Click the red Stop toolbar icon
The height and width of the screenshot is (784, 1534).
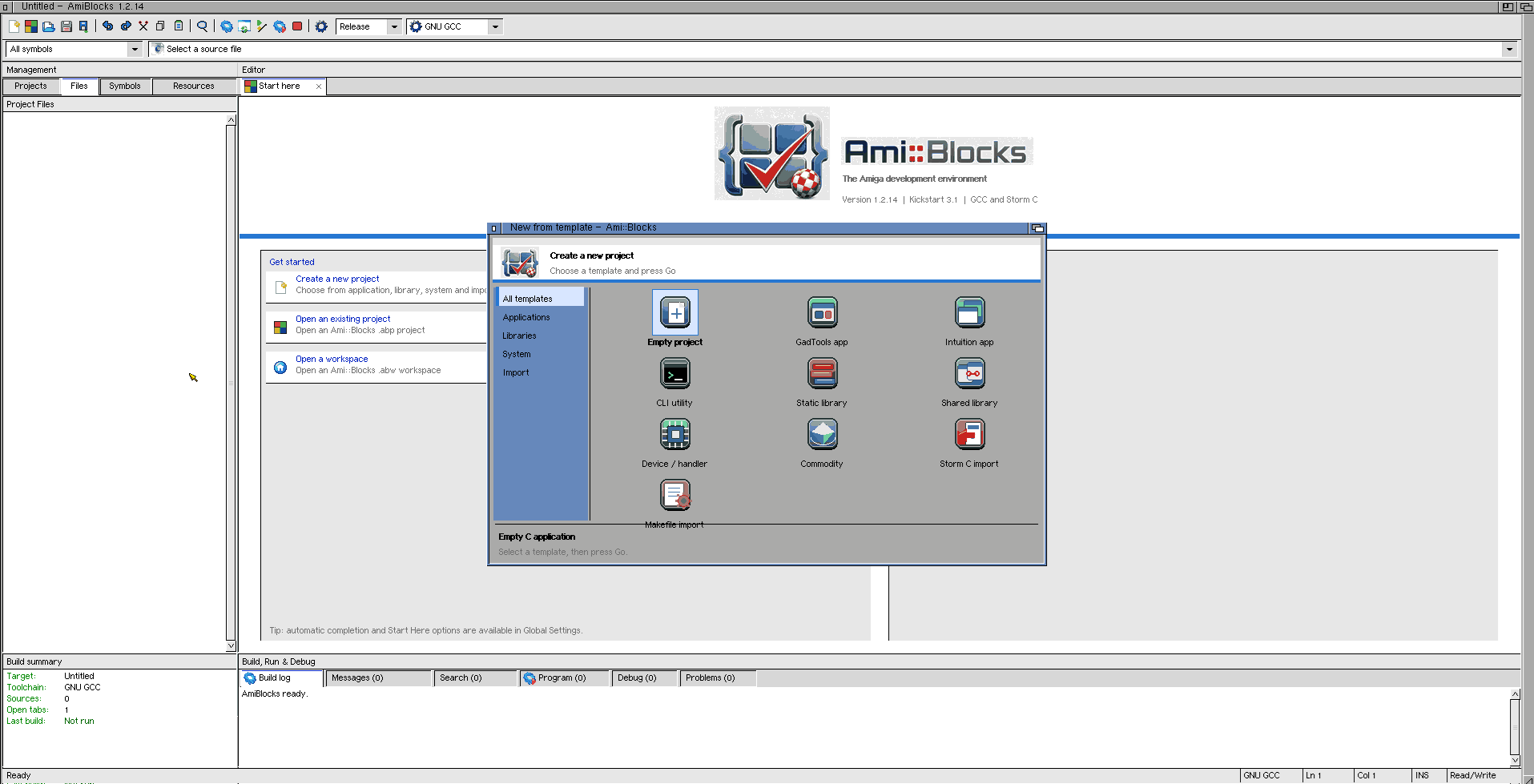pos(297,26)
